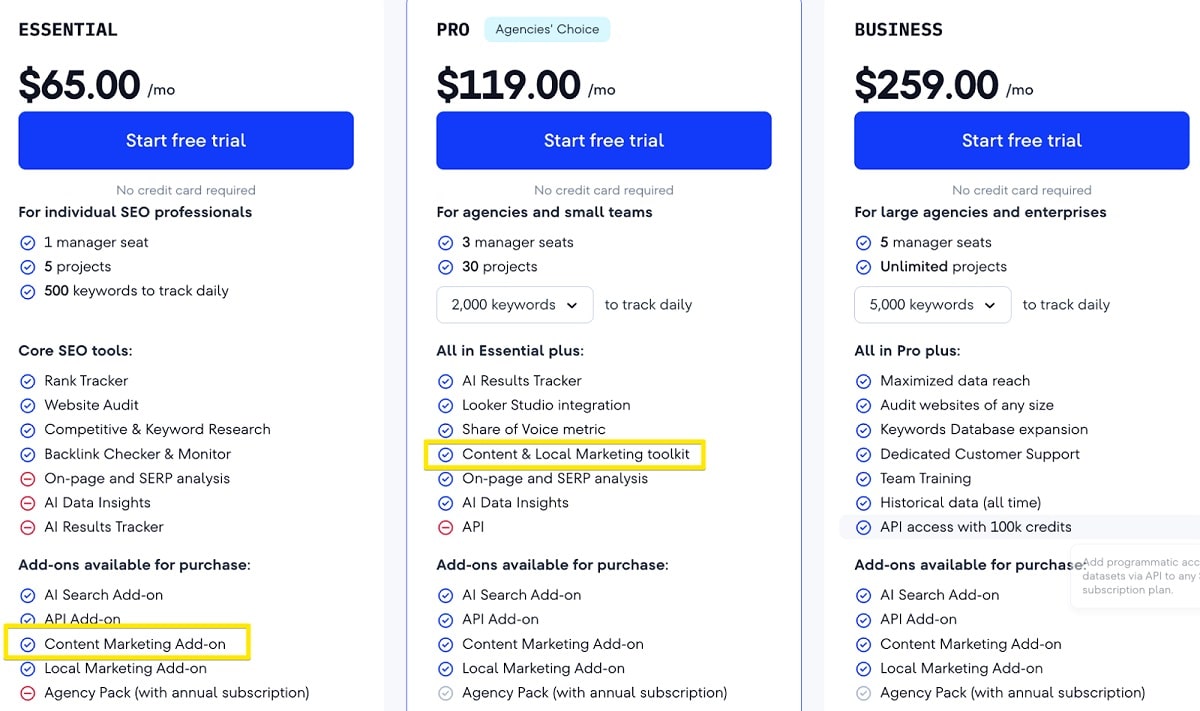Click the Agencies' Choice badge
Screen dimensions: 1200x711
click(547, 30)
